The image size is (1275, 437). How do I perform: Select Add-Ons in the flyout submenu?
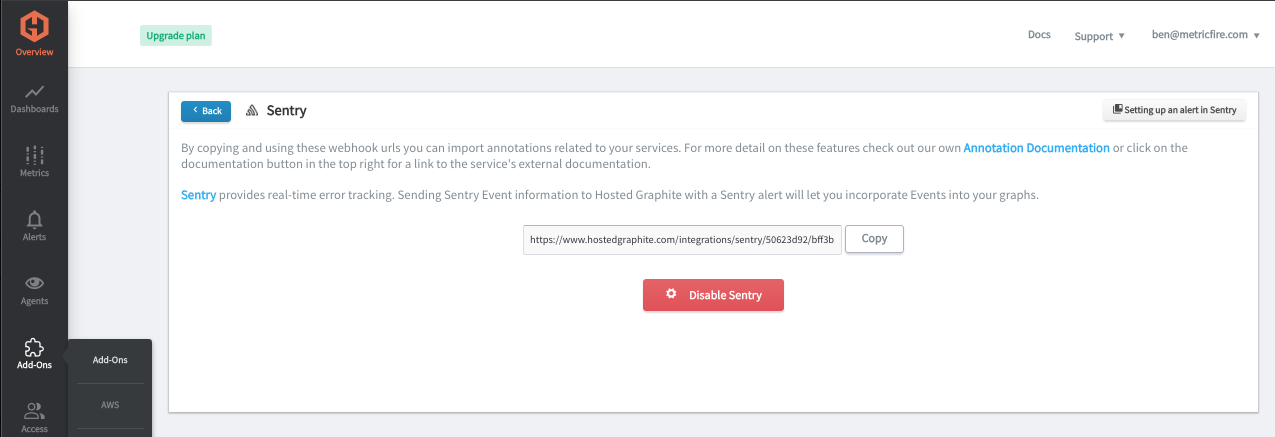coord(110,360)
